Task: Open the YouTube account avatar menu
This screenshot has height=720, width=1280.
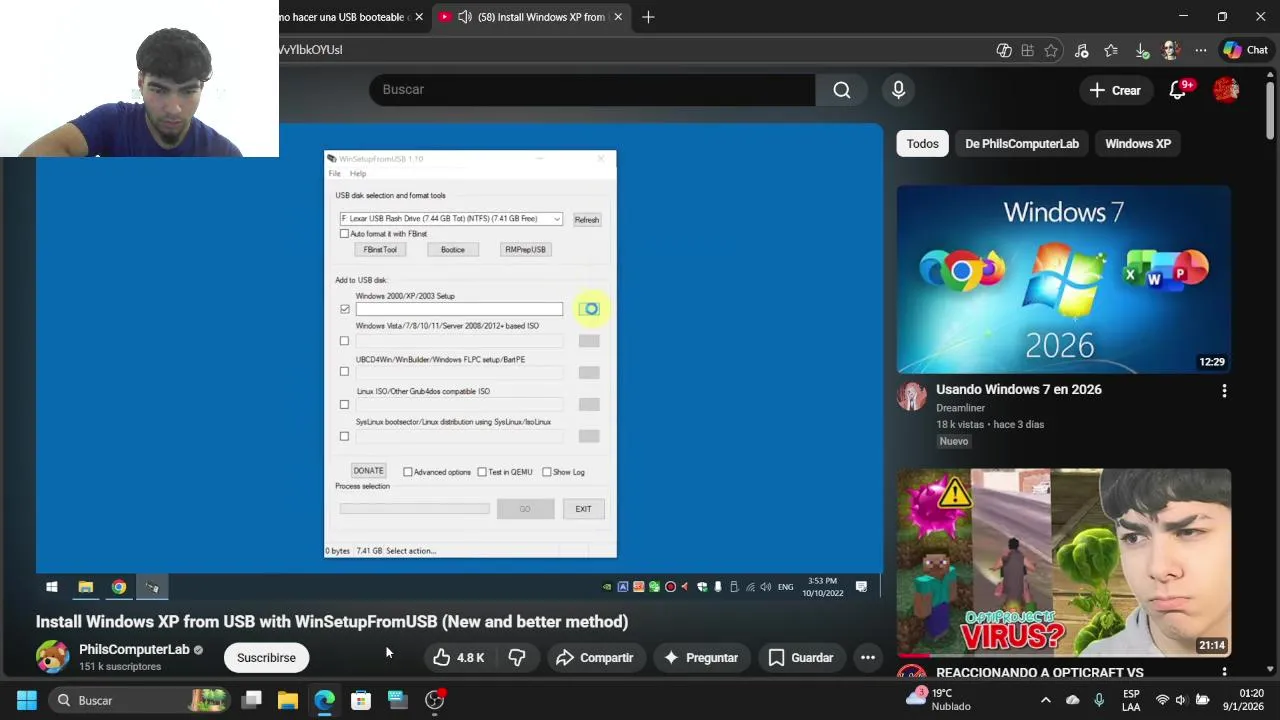Action: pyautogui.click(x=1226, y=90)
